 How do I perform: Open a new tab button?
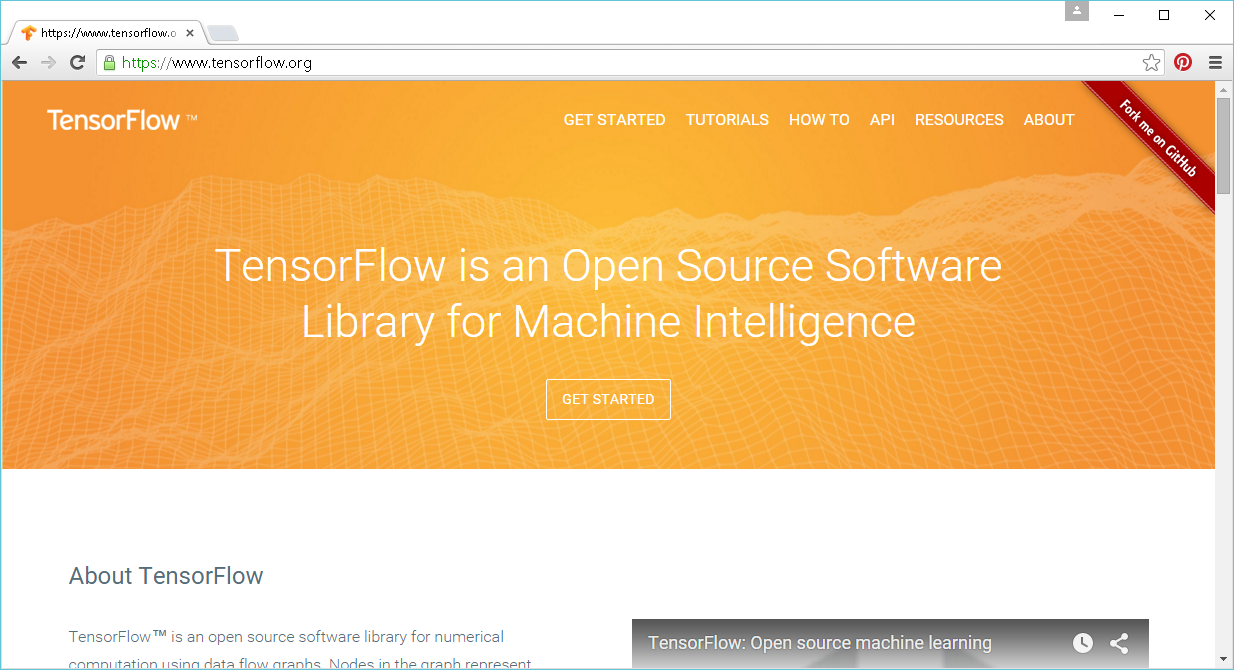point(222,34)
